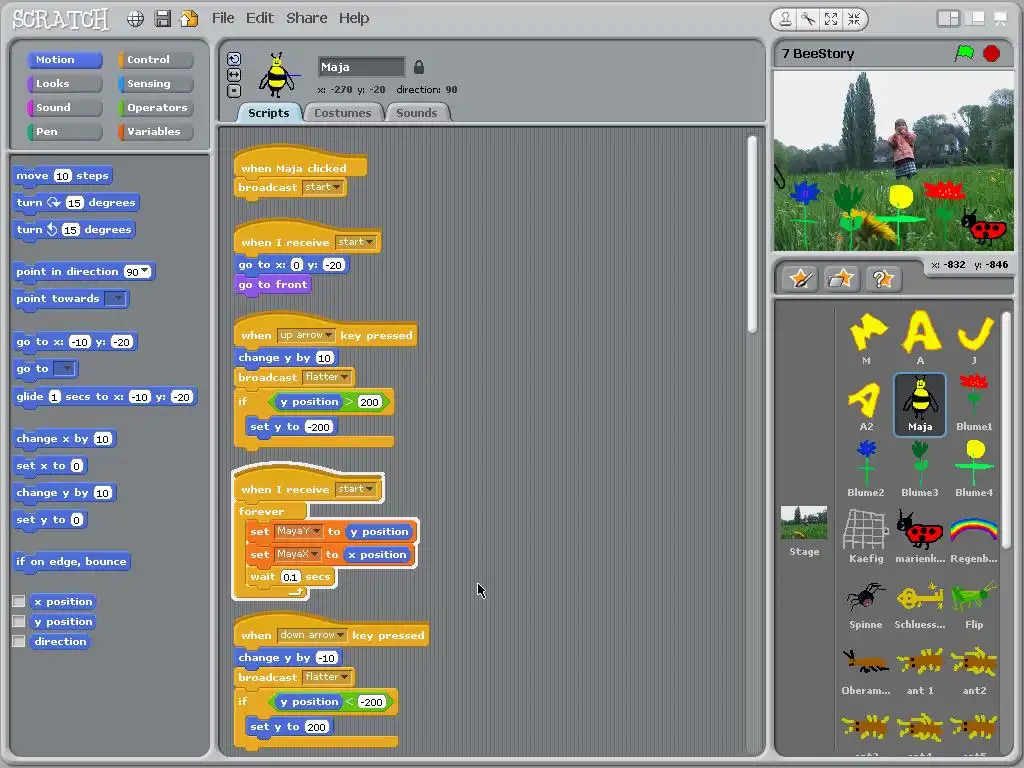Open broadcast start message dropdown
Image resolution: width=1024 pixels, height=768 pixels.
tap(324, 187)
